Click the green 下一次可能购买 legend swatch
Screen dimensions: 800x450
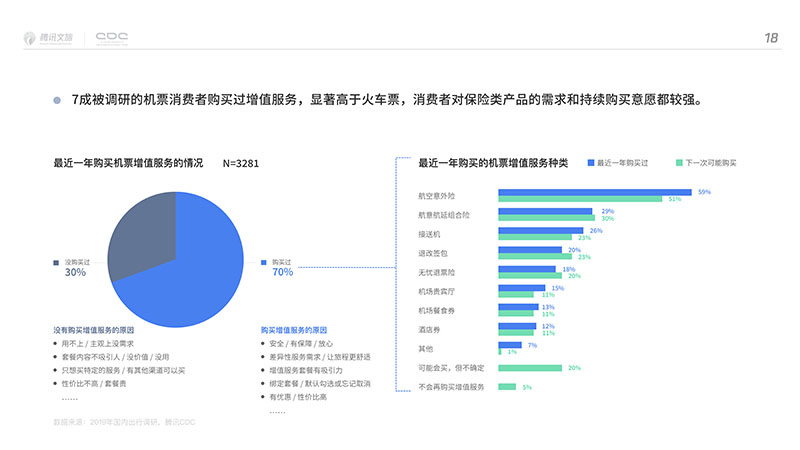tap(679, 163)
